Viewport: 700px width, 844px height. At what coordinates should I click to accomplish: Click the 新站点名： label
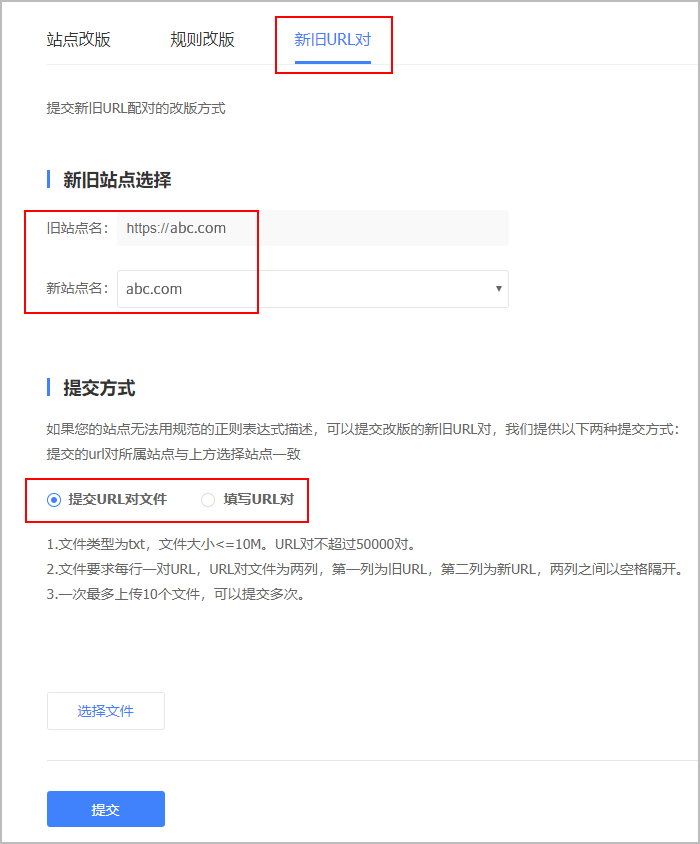point(78,289)
